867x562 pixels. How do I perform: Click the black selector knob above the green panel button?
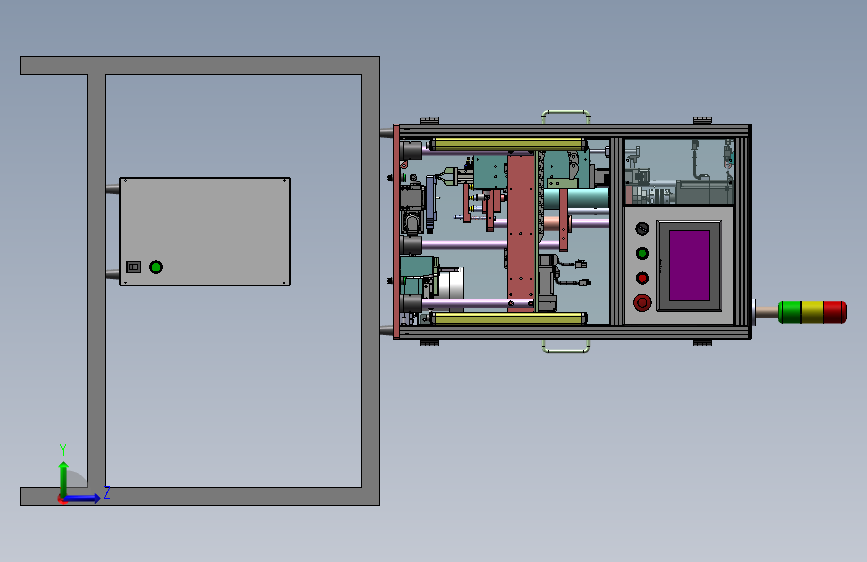point(642,228)
